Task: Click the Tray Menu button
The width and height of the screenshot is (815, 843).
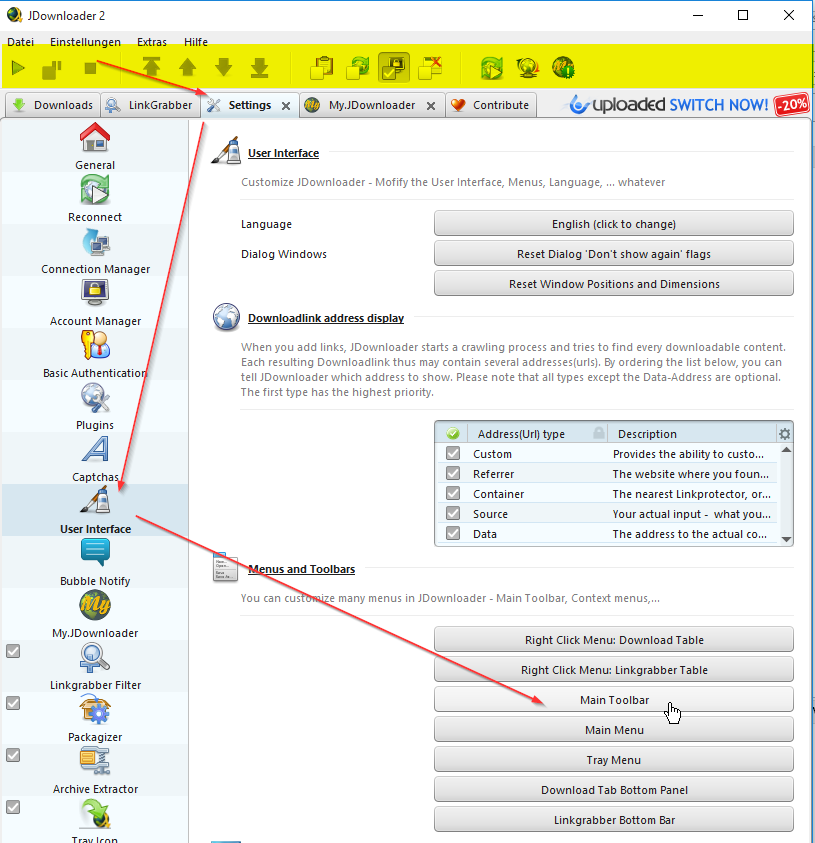Action: (x=614, y=760)
